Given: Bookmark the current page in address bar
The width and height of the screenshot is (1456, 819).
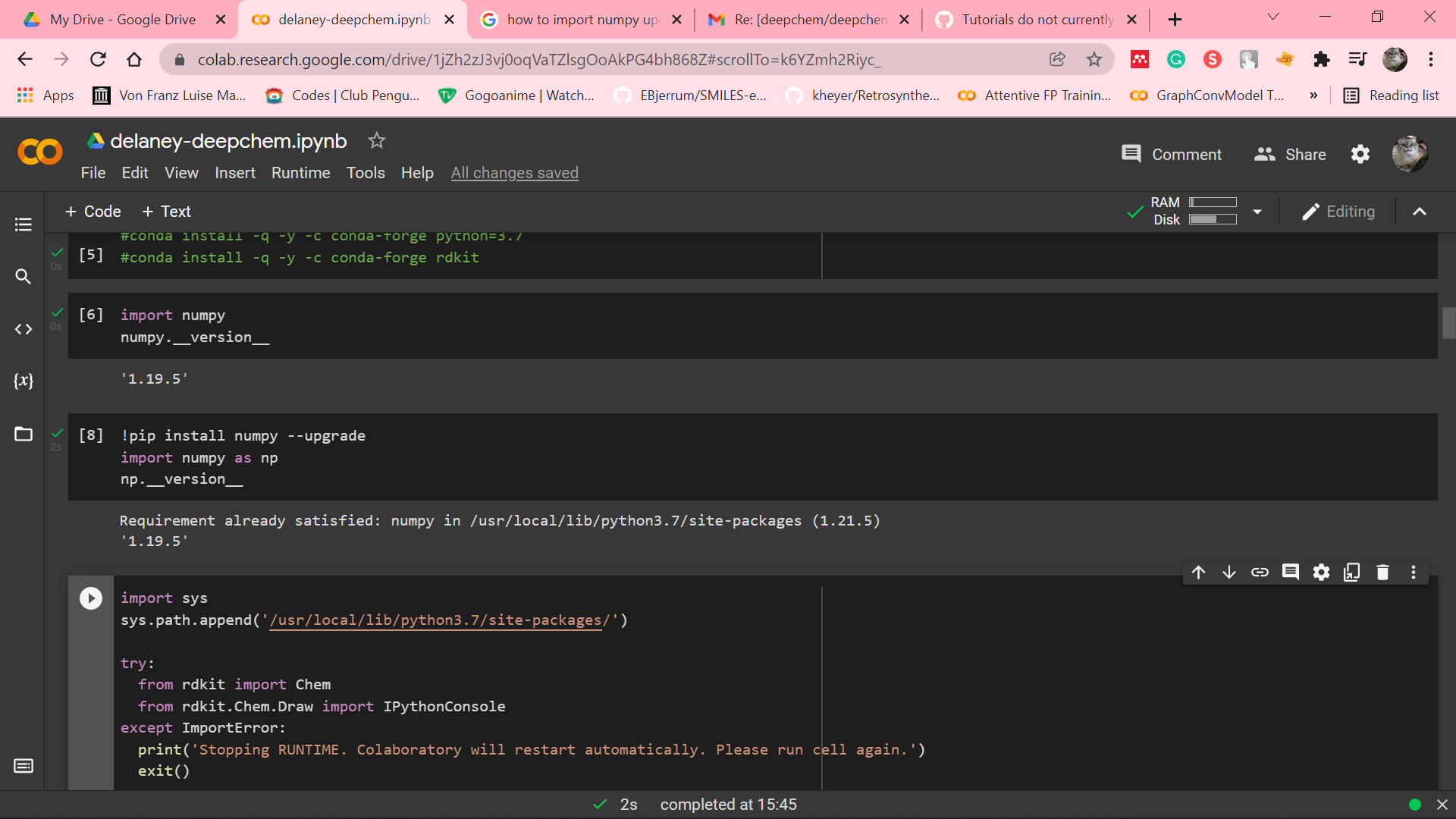Looking at the screenshot, I should coord(1094,59).
